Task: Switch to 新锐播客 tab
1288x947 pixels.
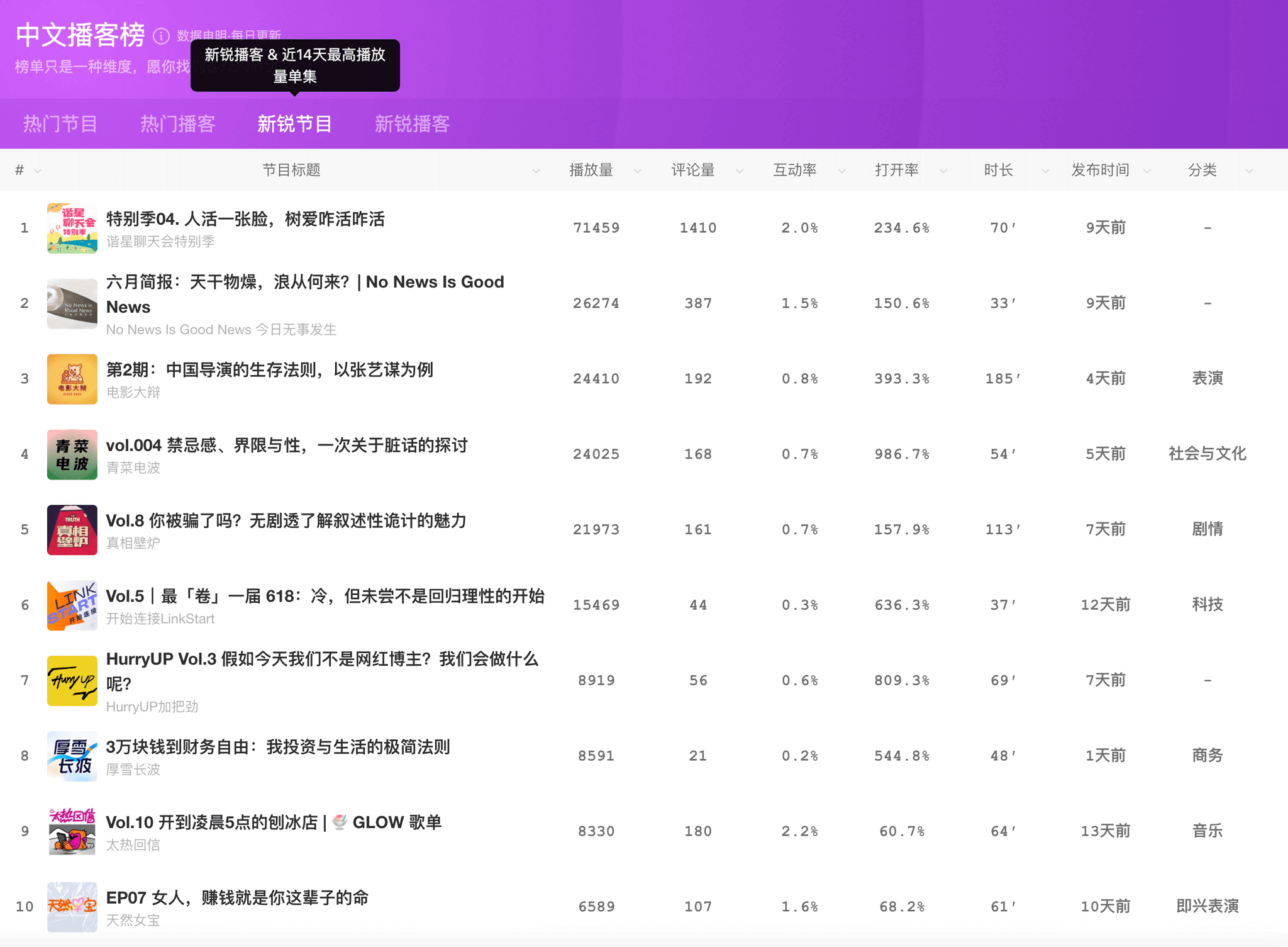Action: pos(412,124)
